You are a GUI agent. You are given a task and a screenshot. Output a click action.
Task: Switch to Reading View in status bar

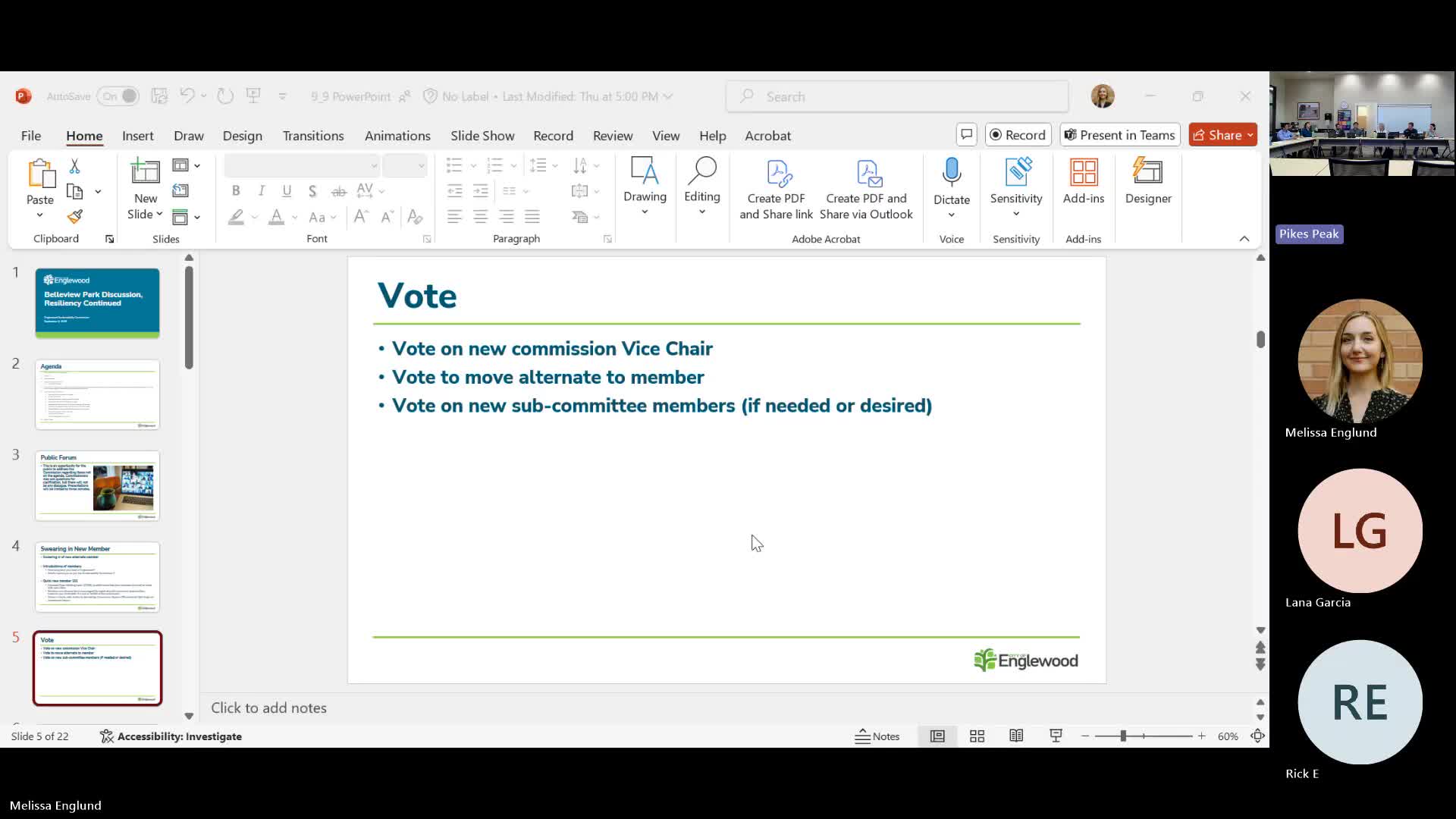pos(1016,736)
